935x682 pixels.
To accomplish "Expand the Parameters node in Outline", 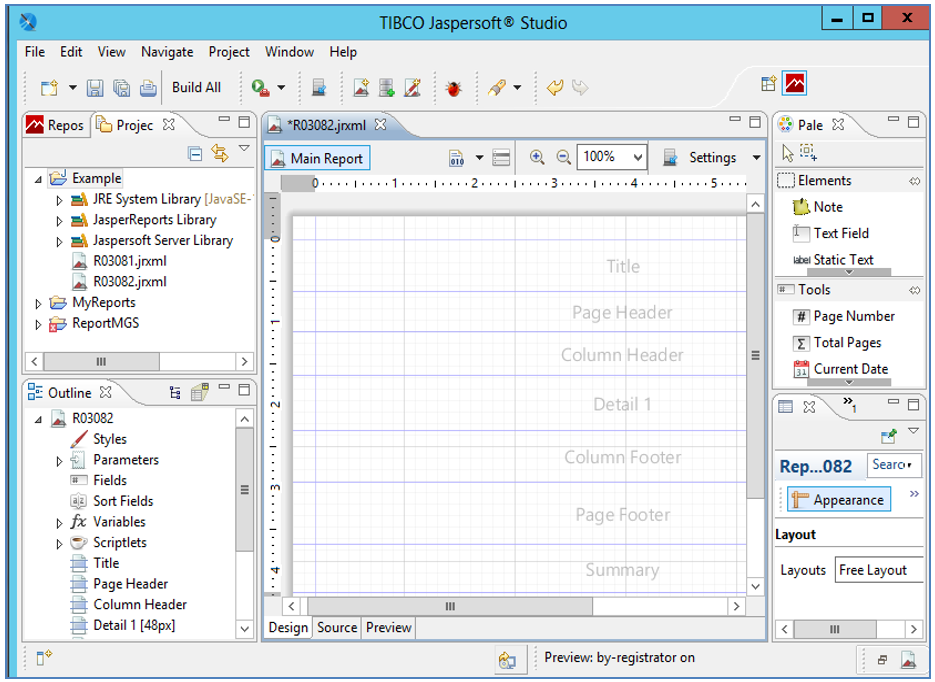I will pyautogui.click(x=59, y=461).
